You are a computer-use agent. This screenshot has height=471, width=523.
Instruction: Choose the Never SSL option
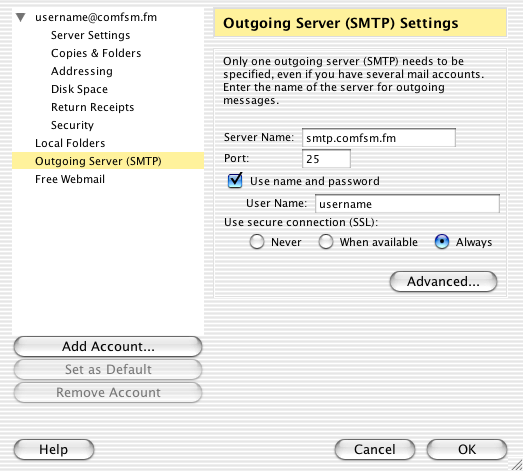click(257, 242)
